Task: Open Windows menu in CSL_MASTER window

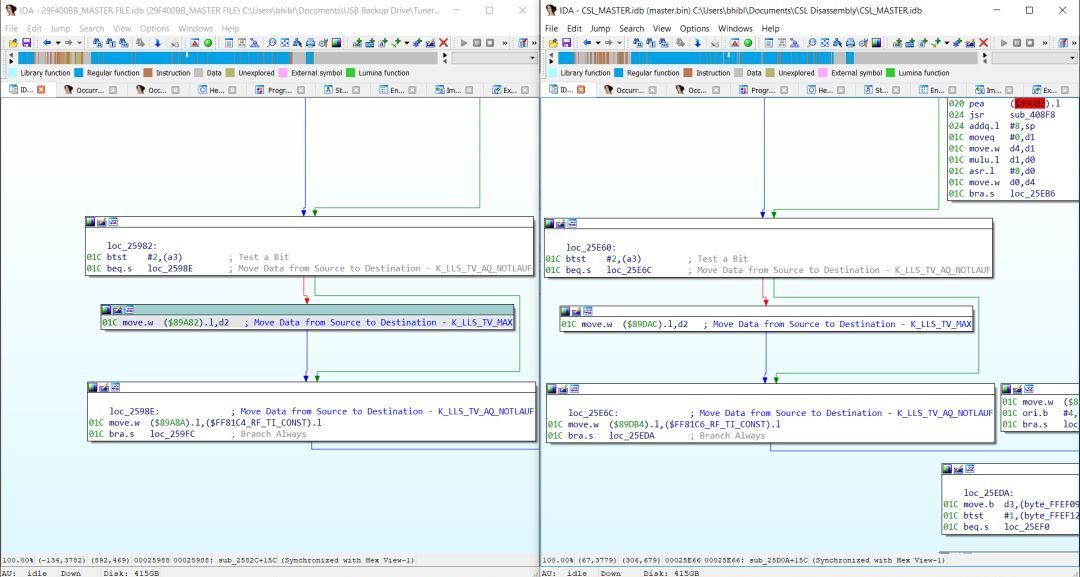Action: (735, 28)
